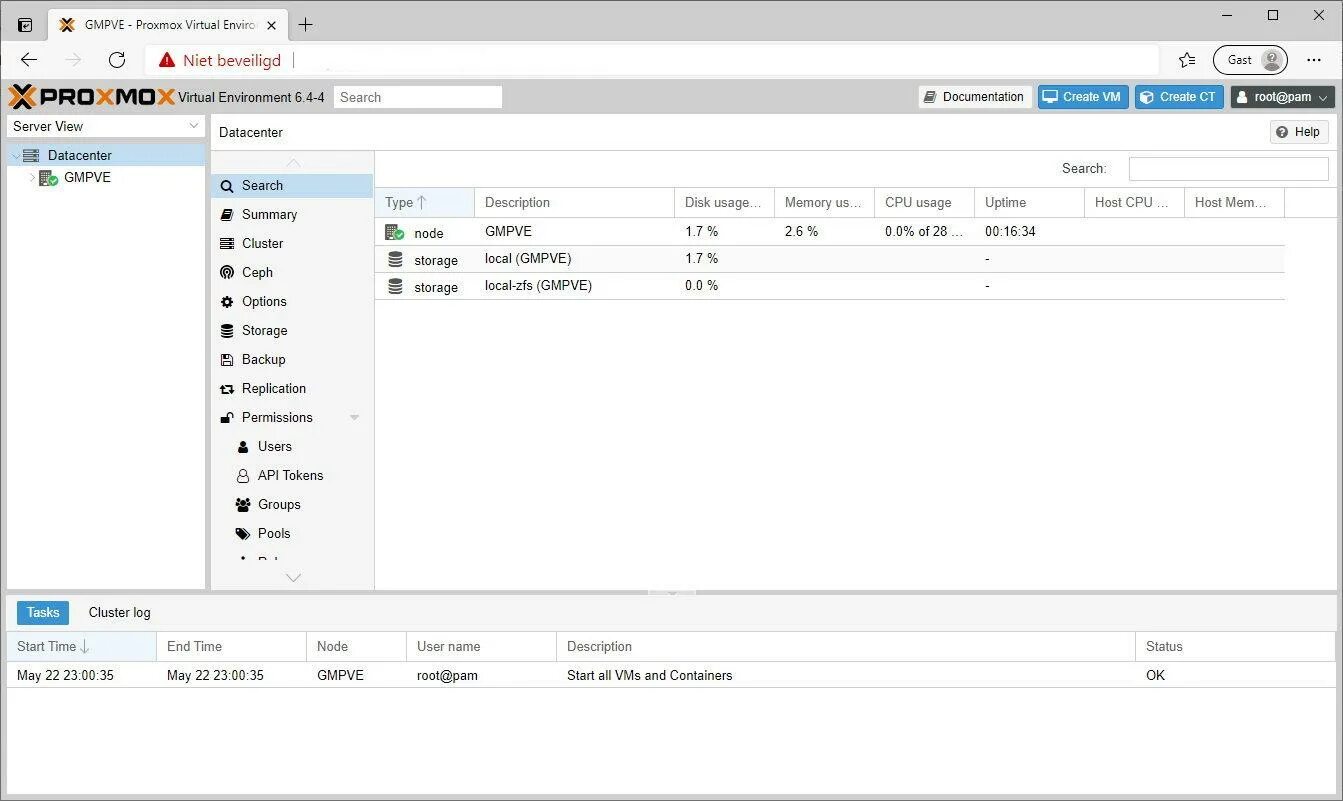Click the Ceph icon
The height and width of the screenshot is (801, 1343).
tap(227, 273)
